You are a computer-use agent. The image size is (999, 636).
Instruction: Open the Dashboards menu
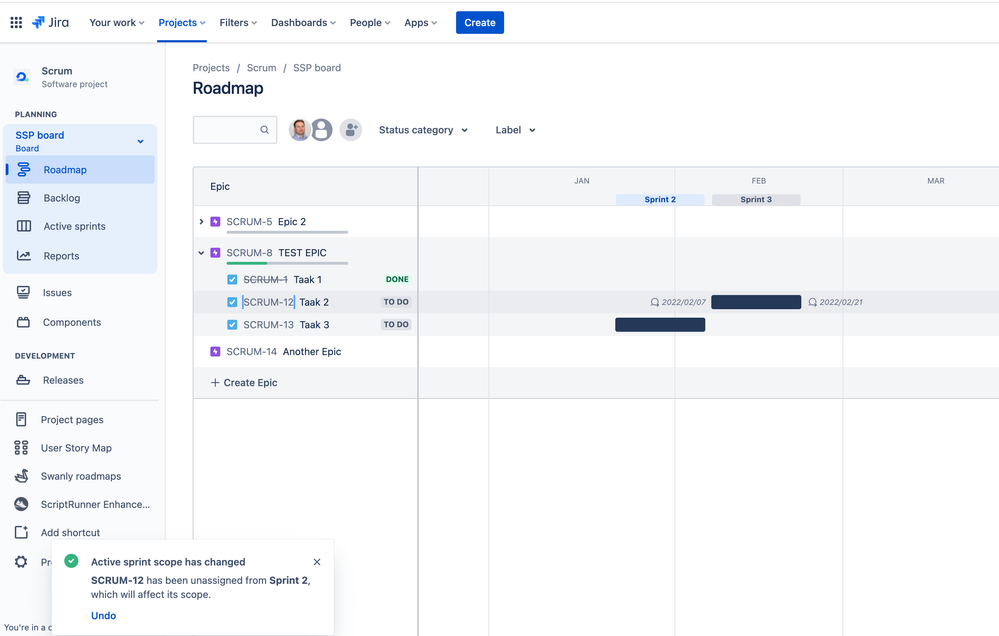pyautogui.click(x=304, y=22)
